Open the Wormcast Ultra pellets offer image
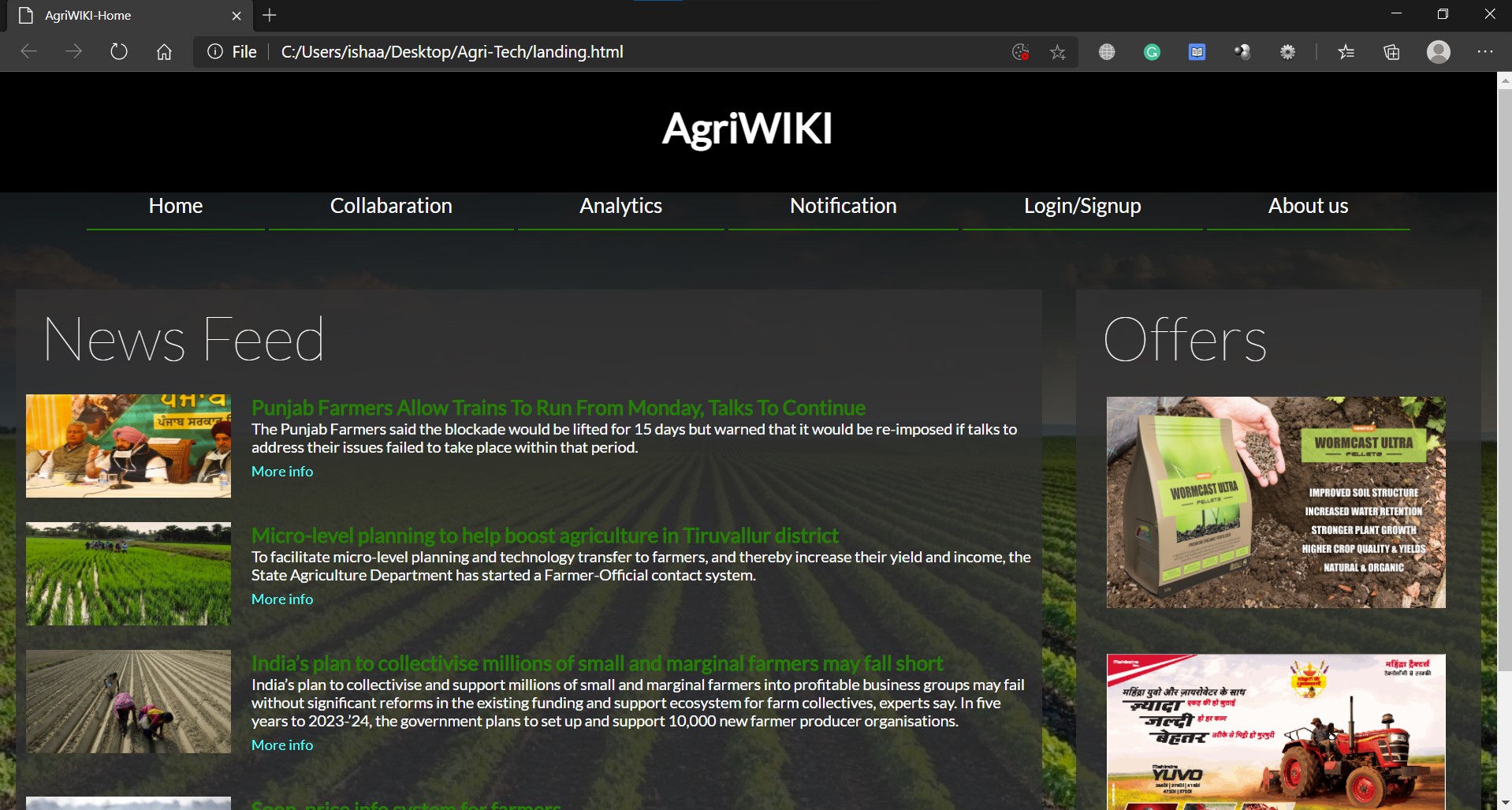This screenshot has width=1512, height=810. coord(1276,502)
